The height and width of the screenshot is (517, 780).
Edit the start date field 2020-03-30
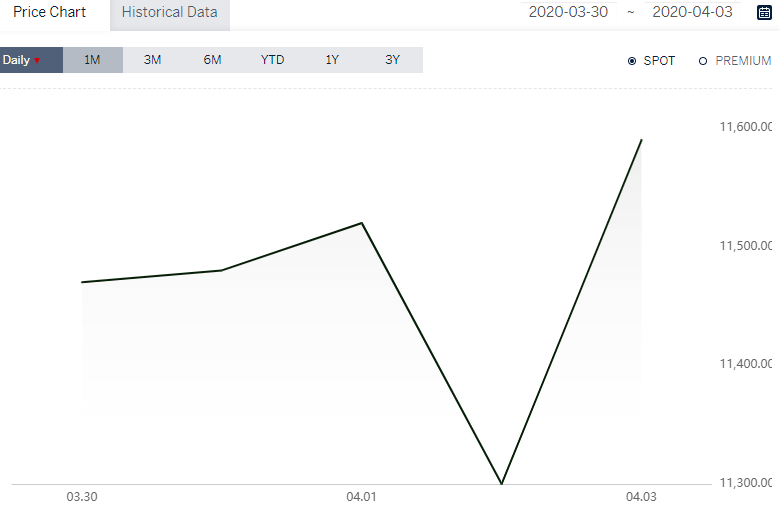(569, 12)
